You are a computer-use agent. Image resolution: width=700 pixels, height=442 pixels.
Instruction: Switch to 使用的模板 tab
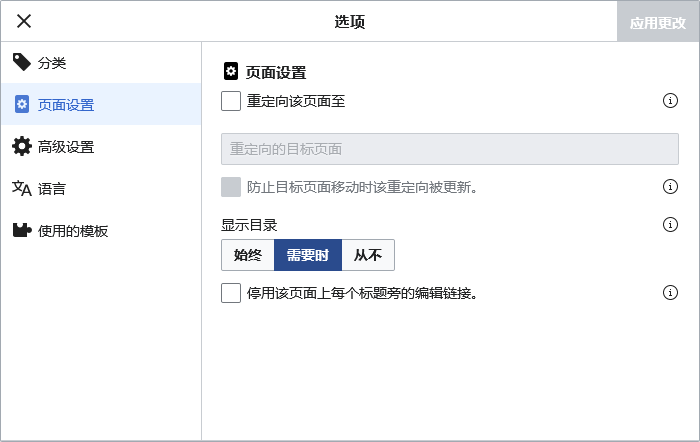click(x=73, y=231)
